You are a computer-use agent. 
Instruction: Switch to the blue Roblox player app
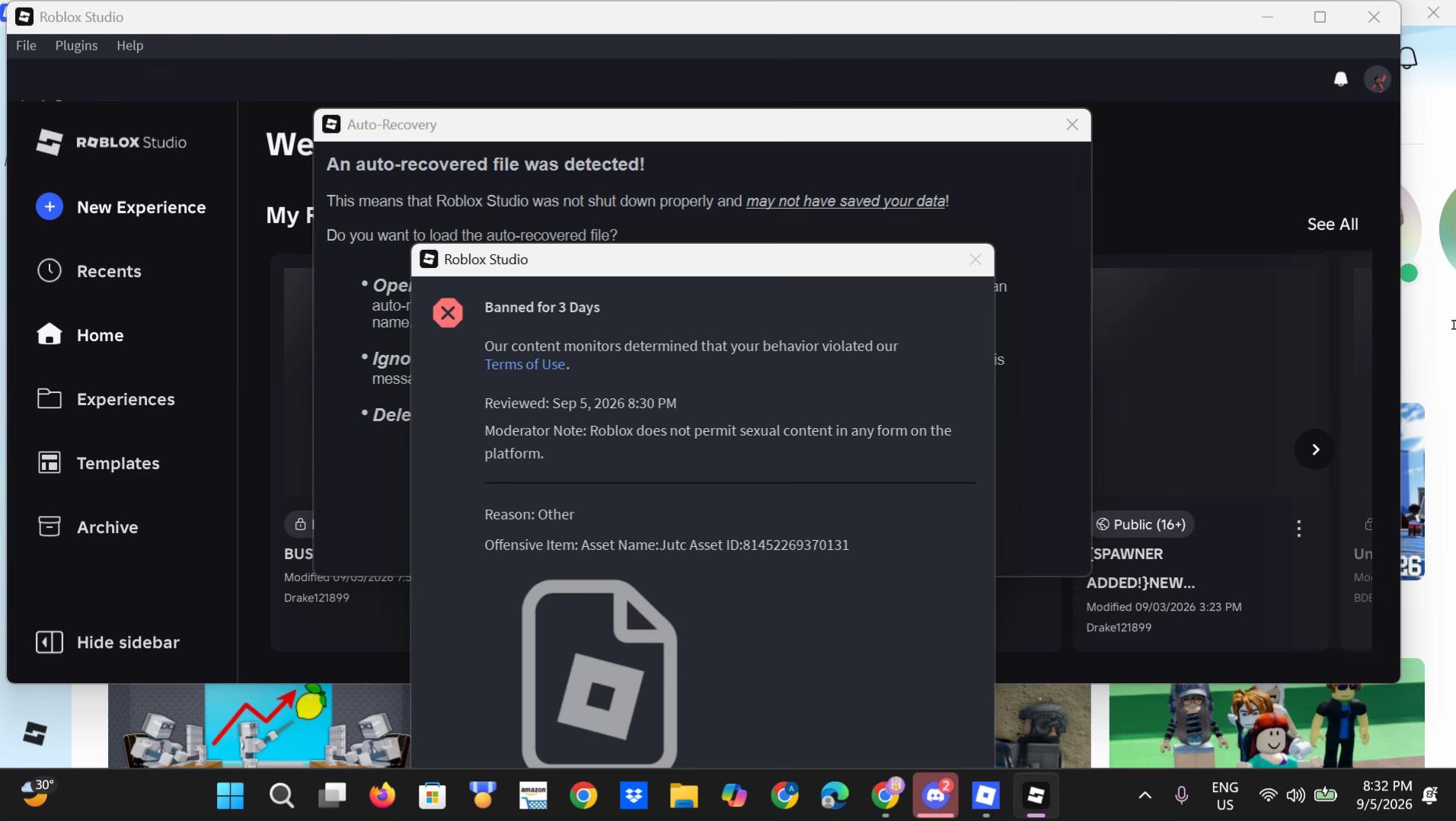coord(985,796)
